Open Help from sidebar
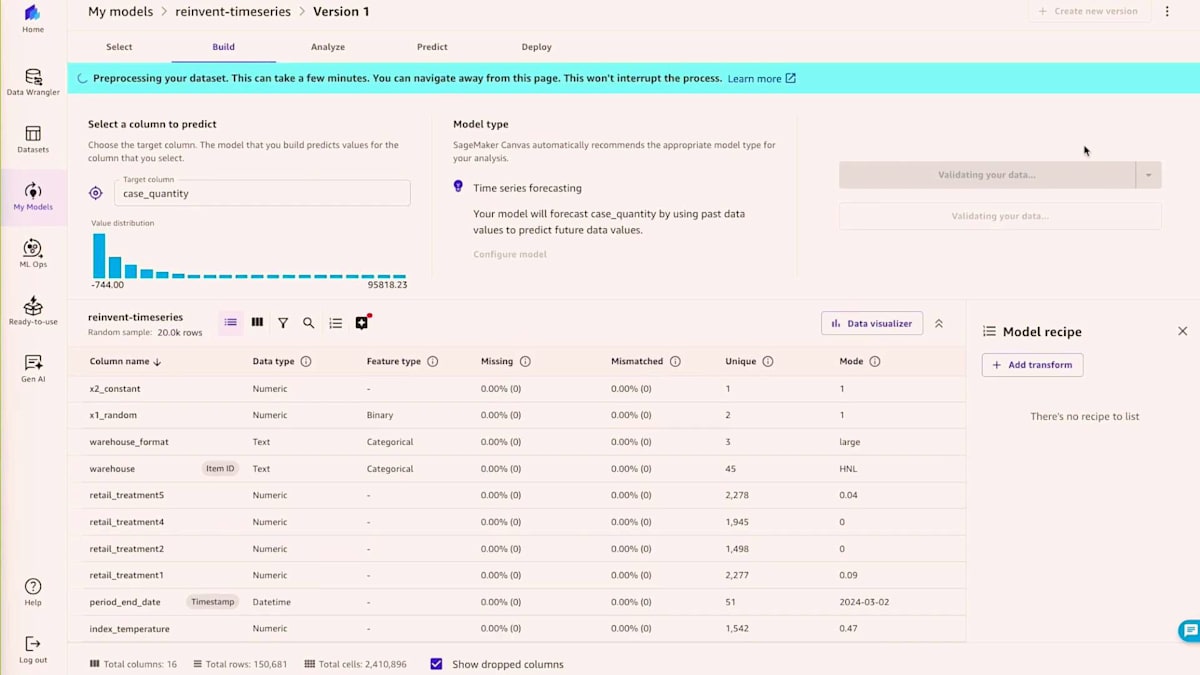 click(x=33, y=592)
